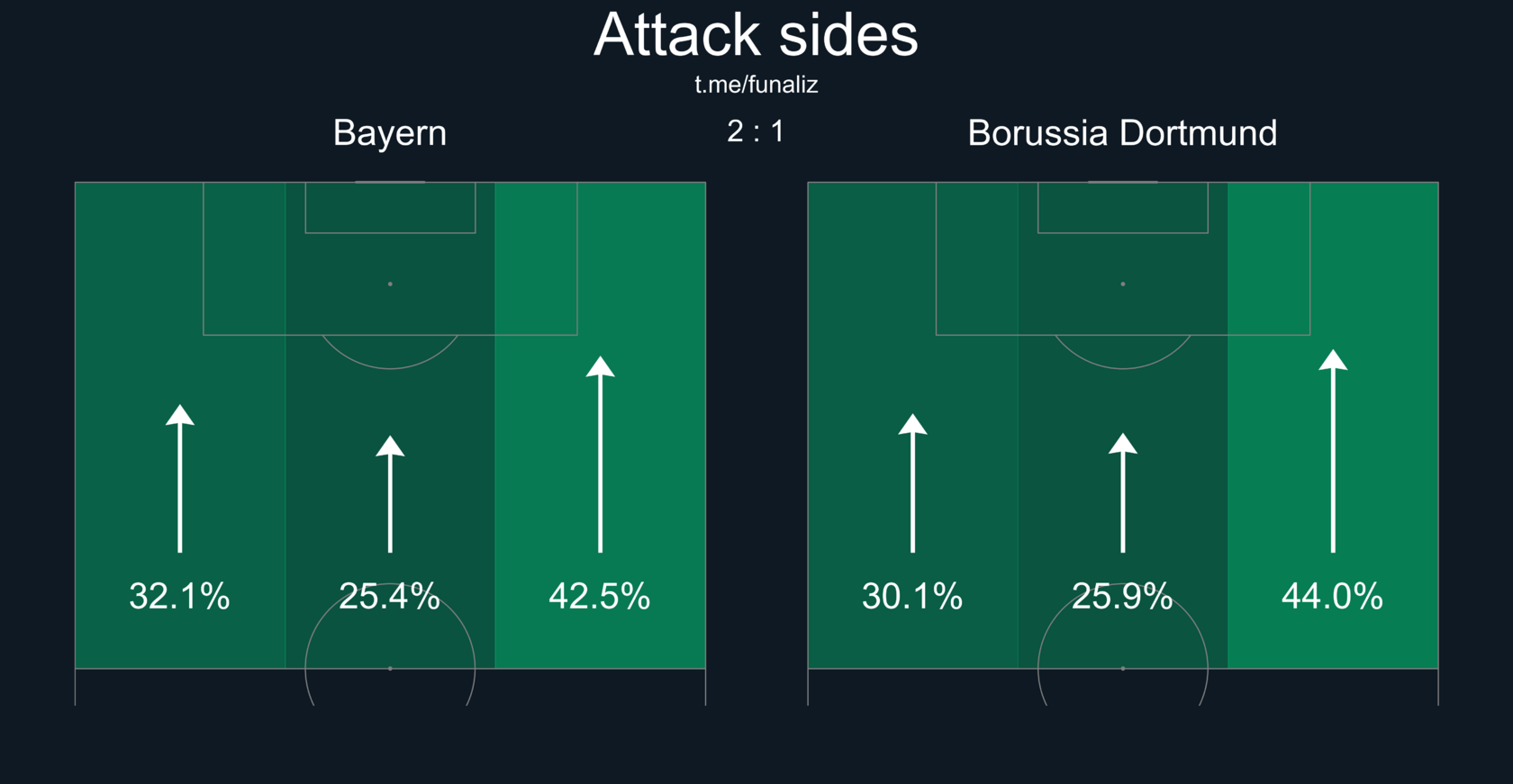
Task: Click the penalty spot on Bayern's pitch
Action: click(390, 284)
